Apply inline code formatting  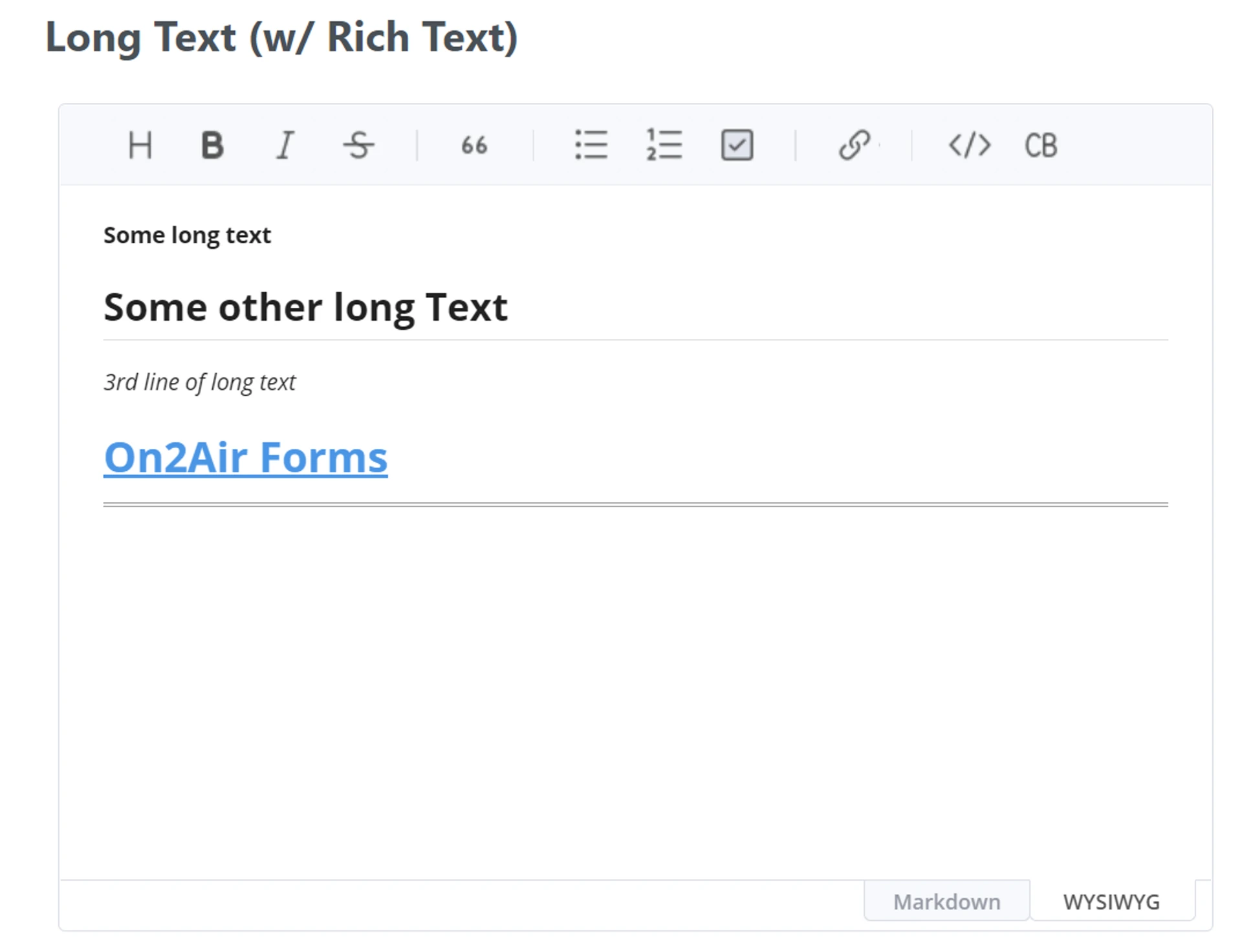pos(969,145)
